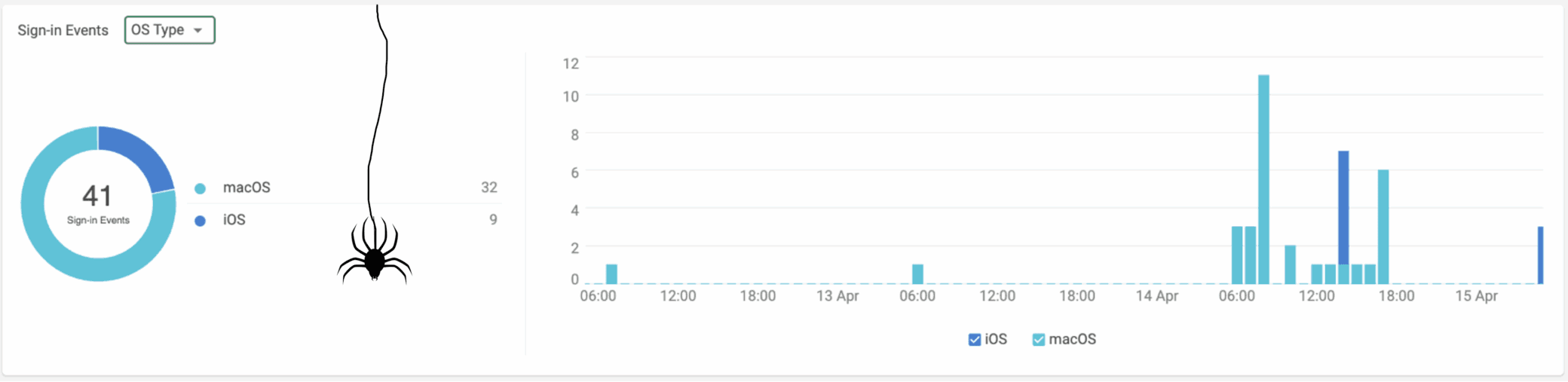Click the tall dark blue iOS bar

pyautogui.click(x=1343, y=207)
